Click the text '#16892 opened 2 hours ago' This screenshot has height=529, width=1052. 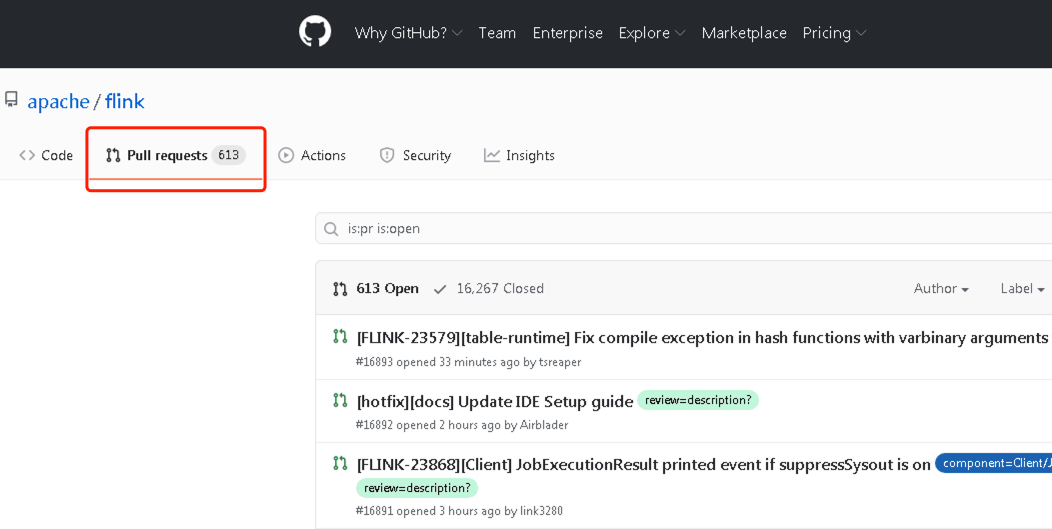coord(428,426)
